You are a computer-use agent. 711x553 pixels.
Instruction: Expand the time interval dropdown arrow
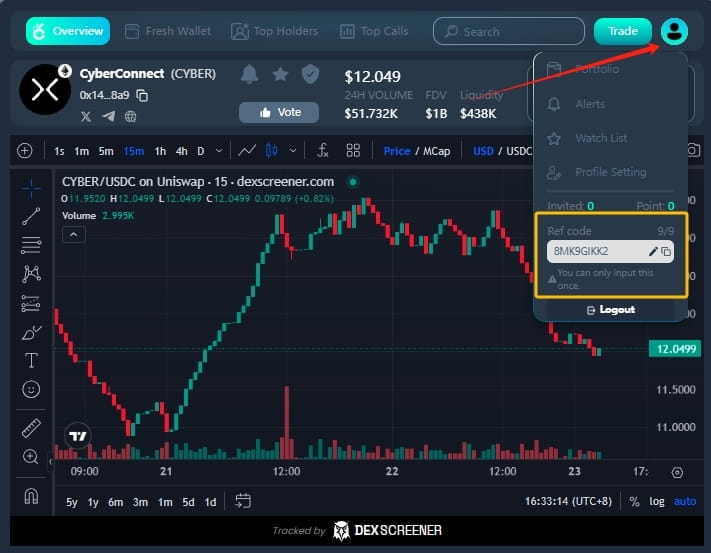[x=219, y=150]
